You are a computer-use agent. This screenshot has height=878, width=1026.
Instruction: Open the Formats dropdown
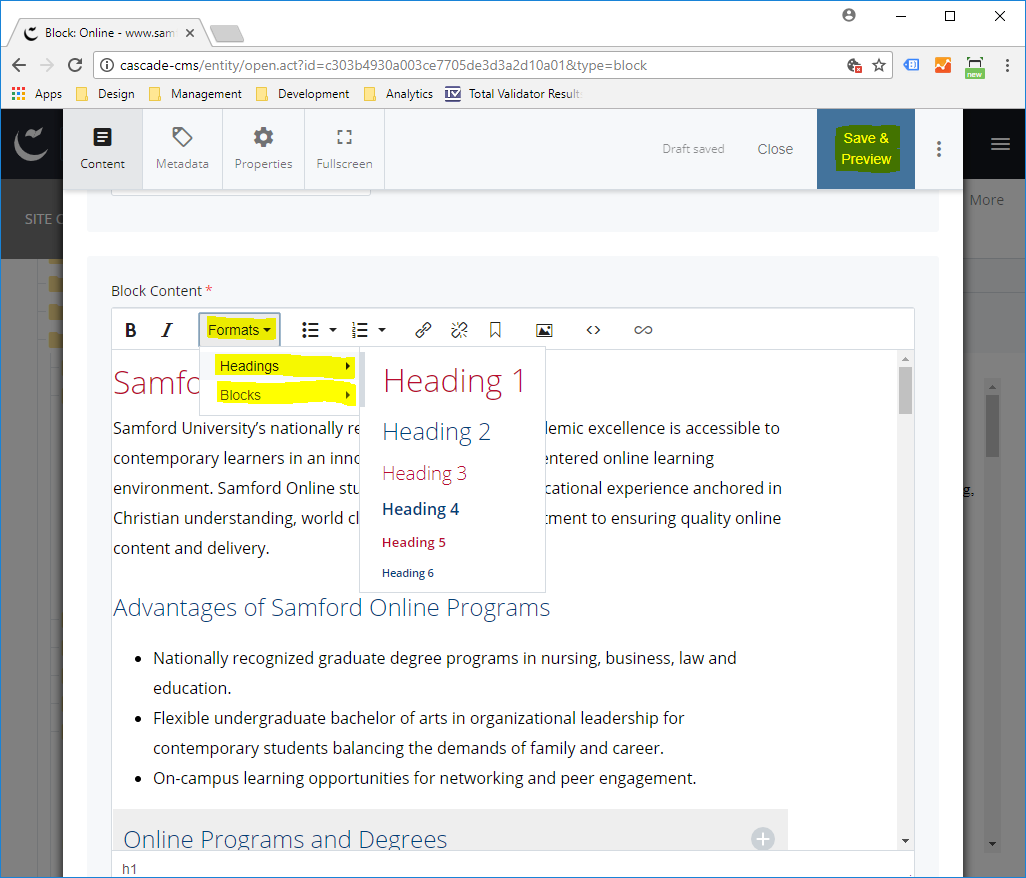tap(239, 330)
